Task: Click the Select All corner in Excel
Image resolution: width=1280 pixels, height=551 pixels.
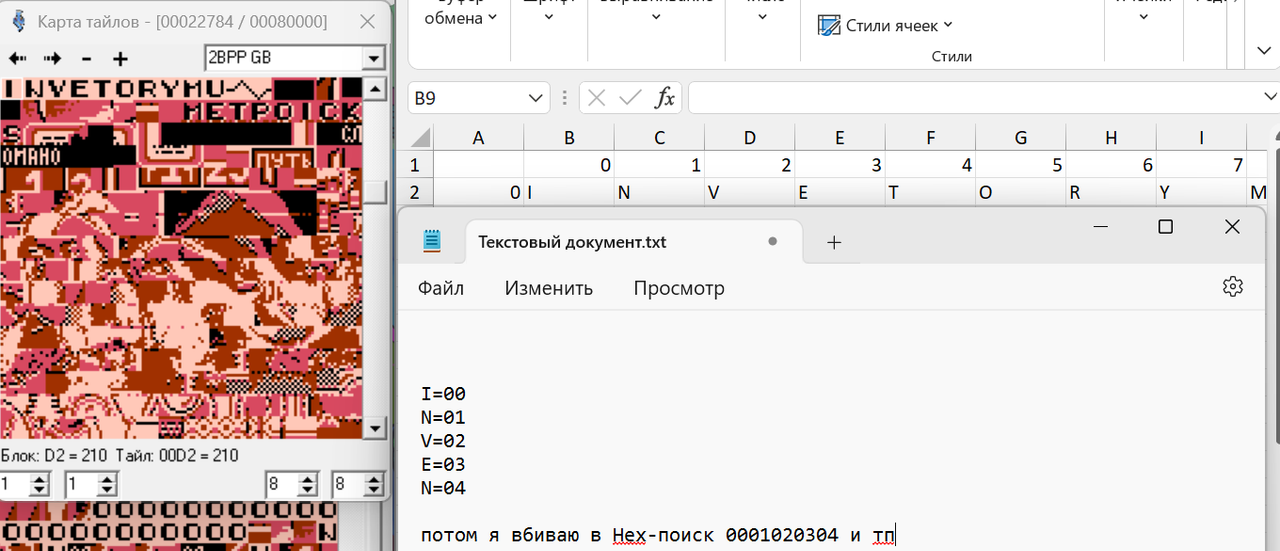Action: (x=420, y=139)
